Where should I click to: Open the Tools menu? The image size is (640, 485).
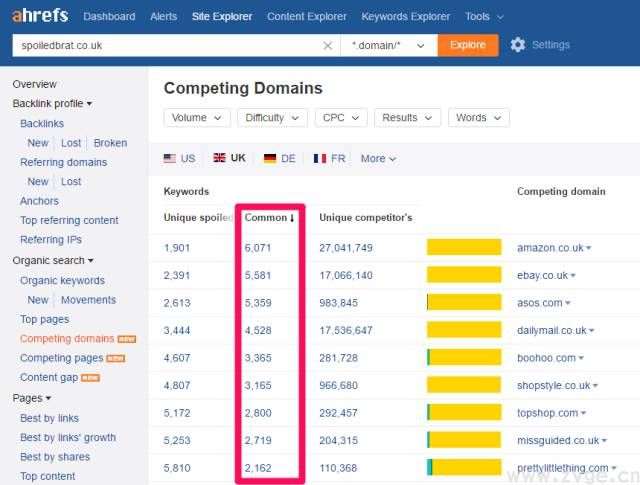[x=484, y=17]
